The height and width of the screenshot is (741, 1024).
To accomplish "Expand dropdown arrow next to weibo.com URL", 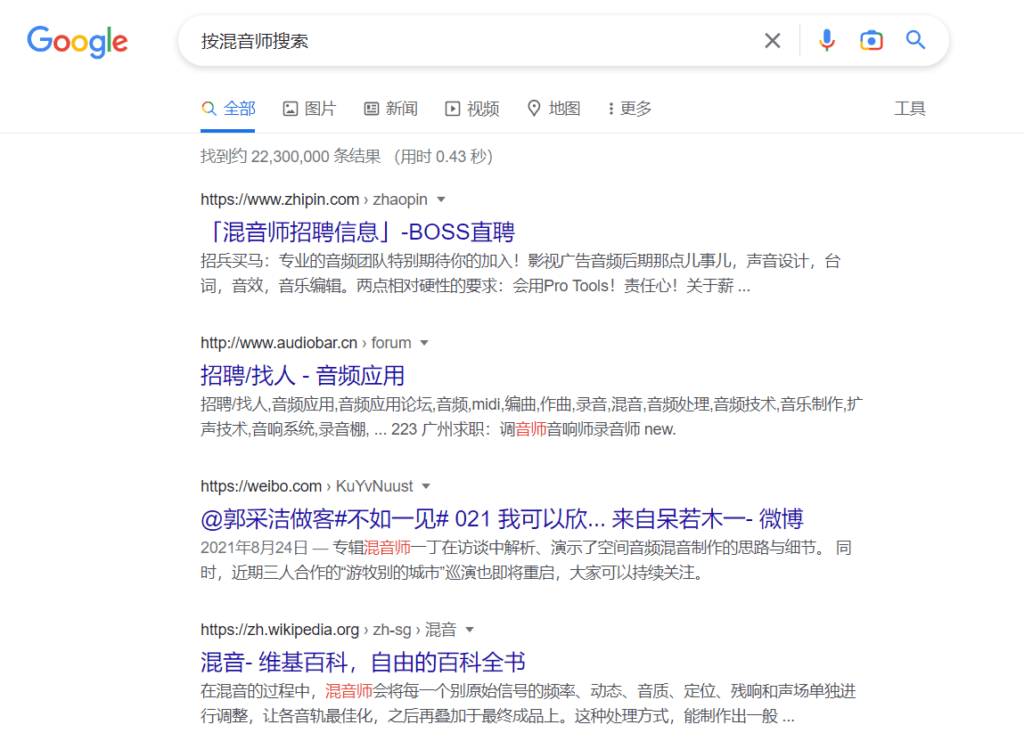I will click(x=426, y=487).
